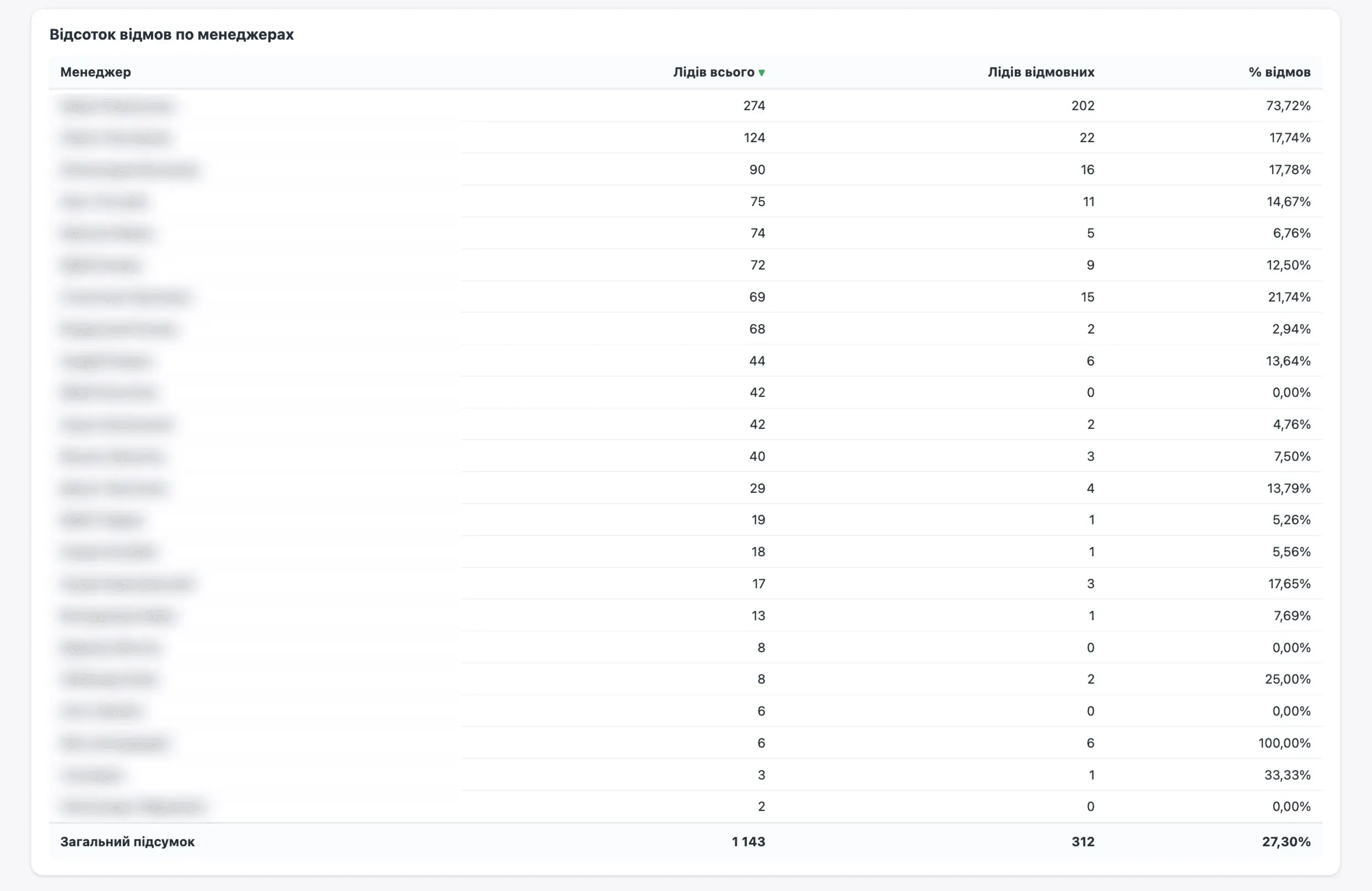The width and height of the screenshot is (1372, 891).
Task: Click the total leads value 274
Action: (x=754, y=105)
